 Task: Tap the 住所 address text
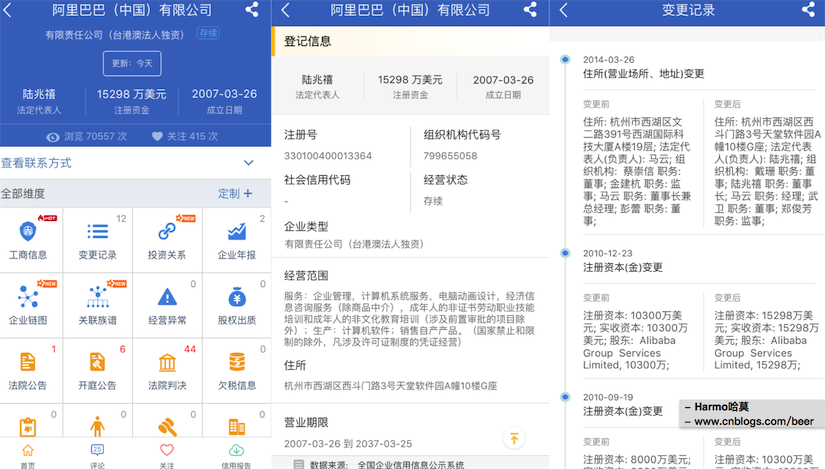pyautogui.click(x=390, y=386)
